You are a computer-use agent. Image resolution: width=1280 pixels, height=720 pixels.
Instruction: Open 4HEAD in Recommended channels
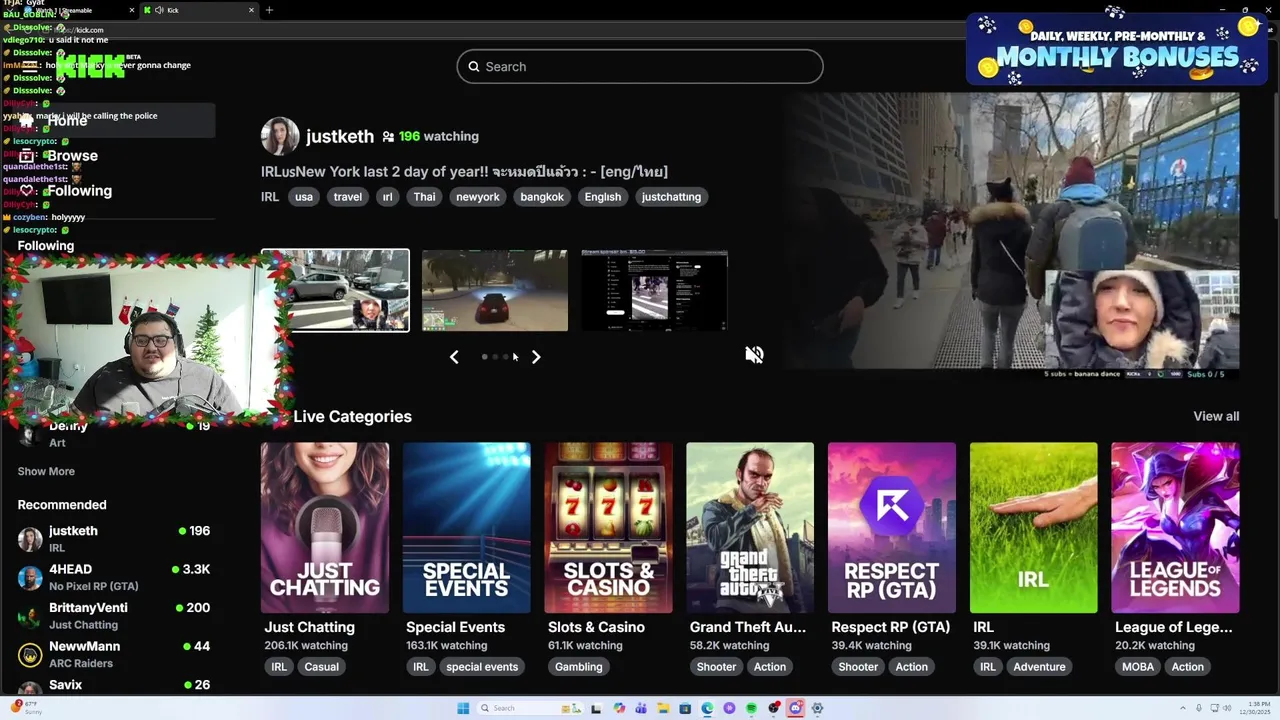click(114, 577)
